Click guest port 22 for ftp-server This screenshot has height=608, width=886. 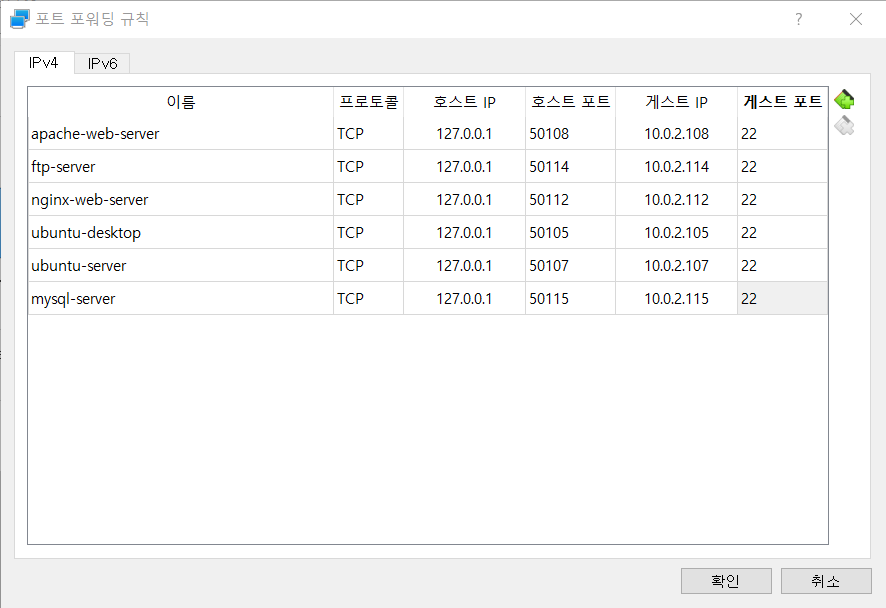pos(783,166)
